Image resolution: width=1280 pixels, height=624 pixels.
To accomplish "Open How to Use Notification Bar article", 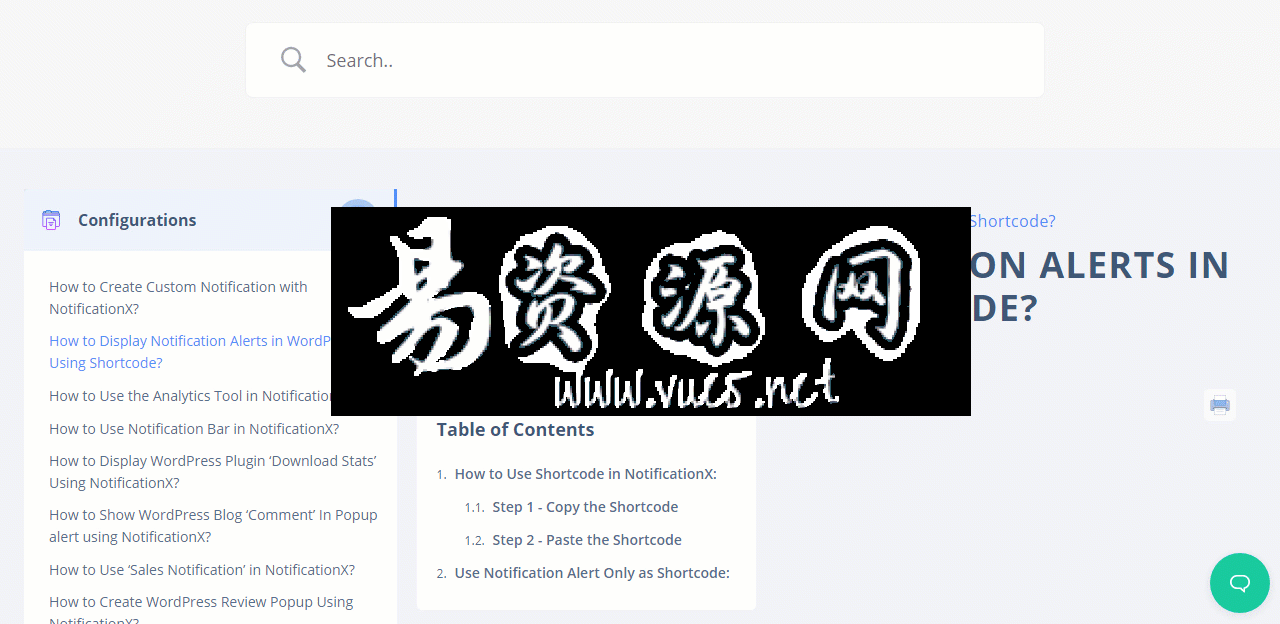I will click(x=194, y=429).
